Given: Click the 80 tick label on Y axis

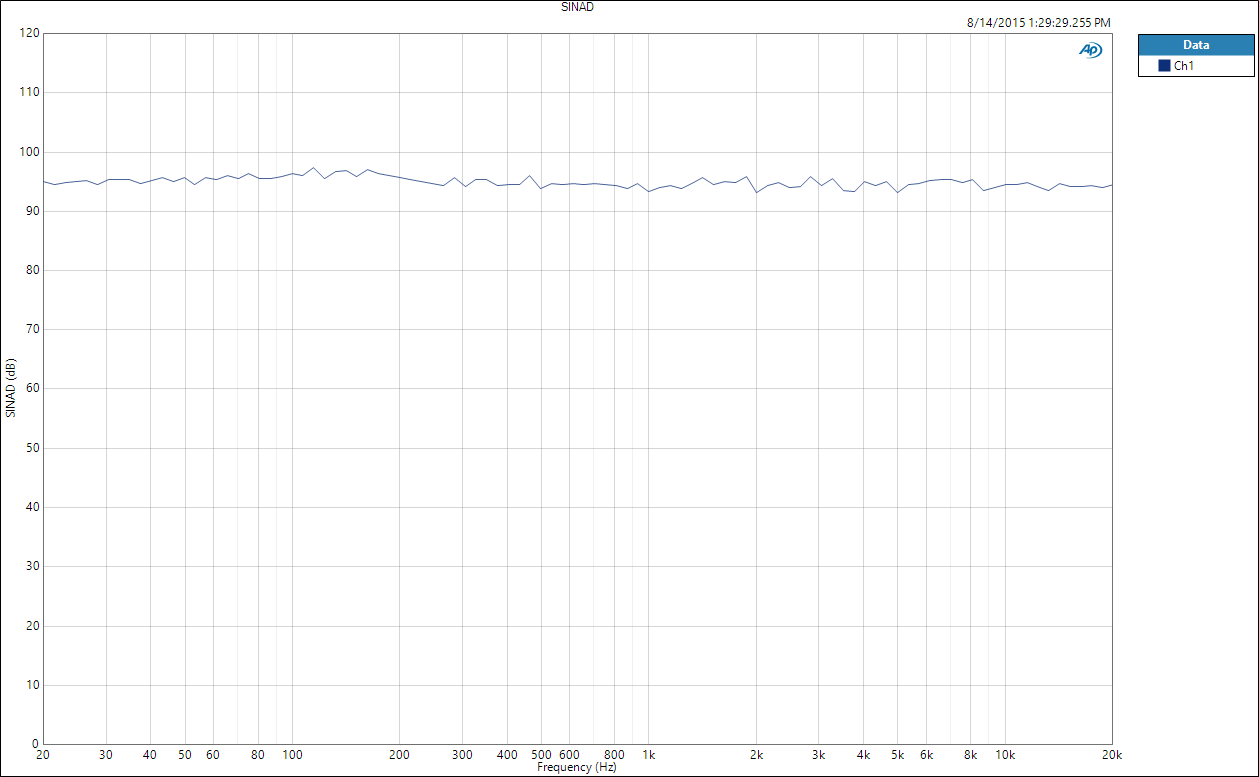Looking at the screenshot, I should click(33, 270).
